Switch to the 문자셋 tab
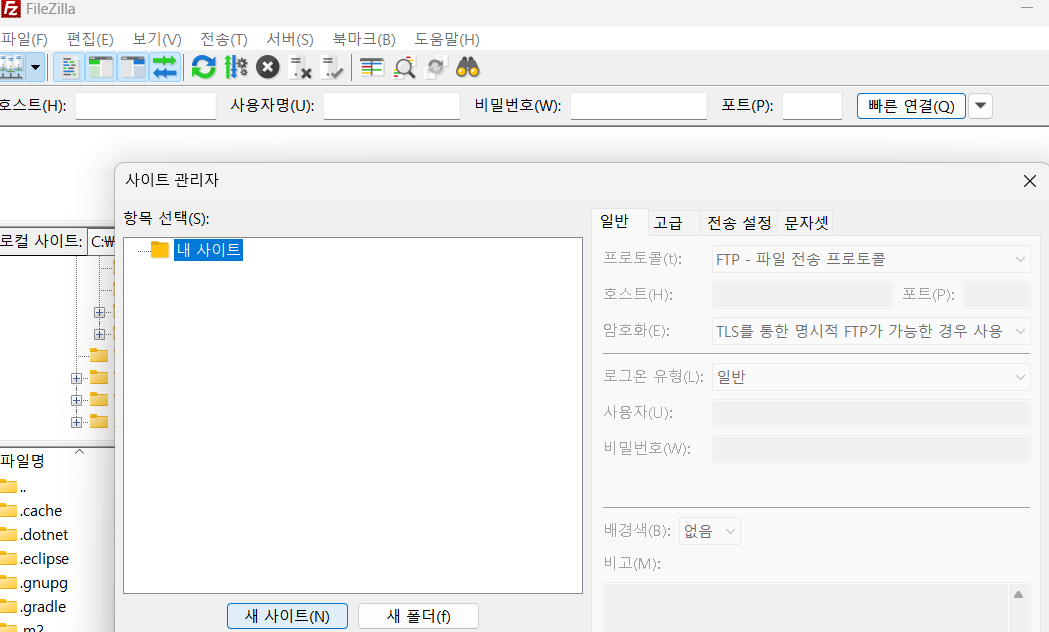This screenshot has height=632, width=1049. click(805, 223)
